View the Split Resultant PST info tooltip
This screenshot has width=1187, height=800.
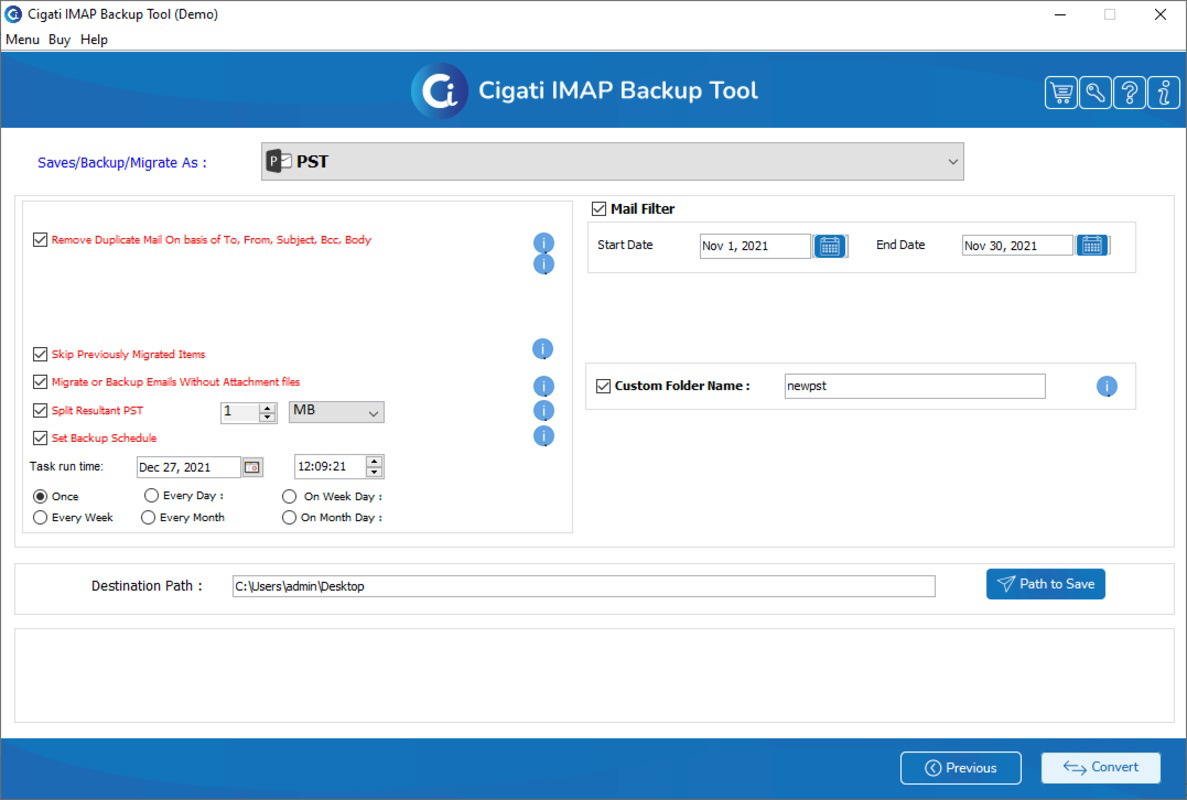click(x=544, y=411)
